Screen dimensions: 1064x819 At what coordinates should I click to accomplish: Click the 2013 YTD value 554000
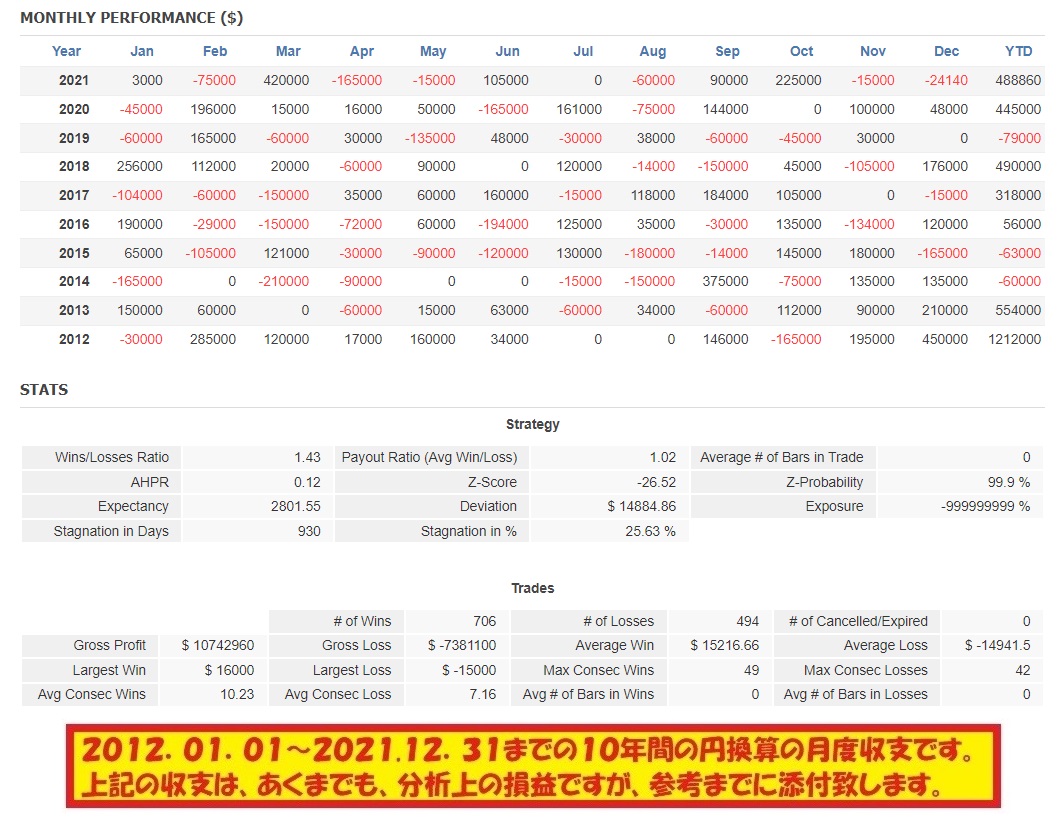pos(1018,311)
